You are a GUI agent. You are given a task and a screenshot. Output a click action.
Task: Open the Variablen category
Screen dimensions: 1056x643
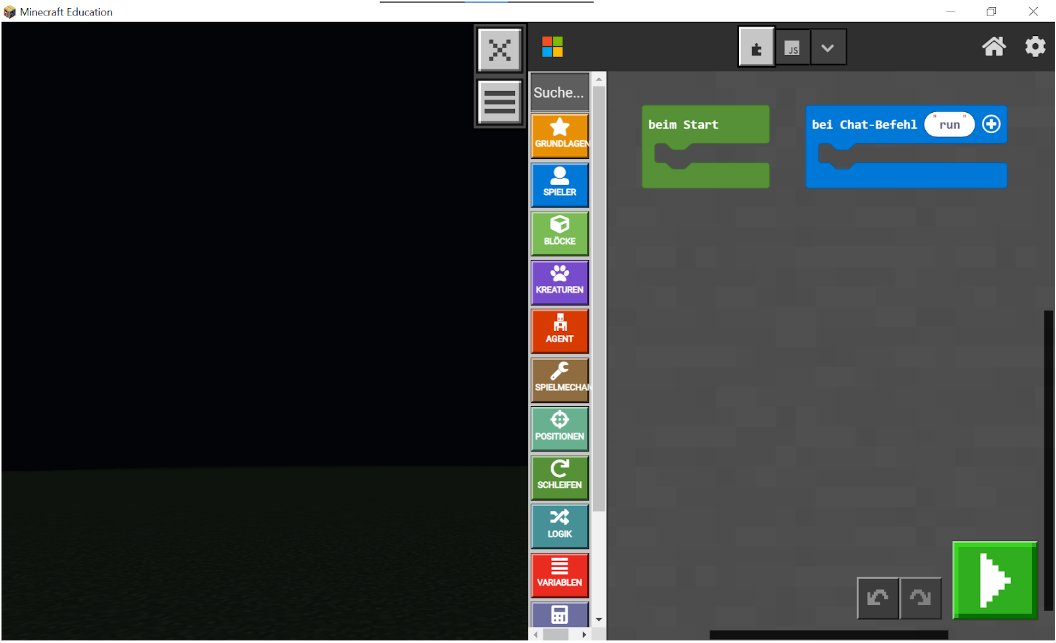(x=560, y=575)
